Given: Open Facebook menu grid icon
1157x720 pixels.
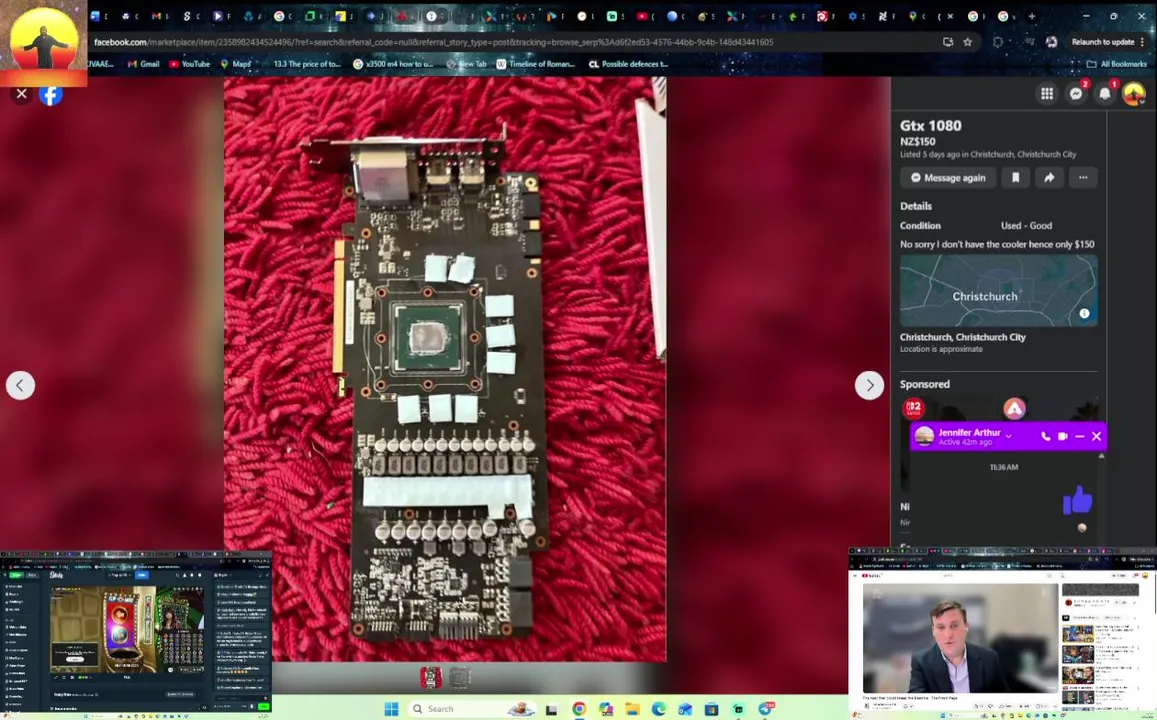Looking at the screenshot, I should click(1046, 93).
